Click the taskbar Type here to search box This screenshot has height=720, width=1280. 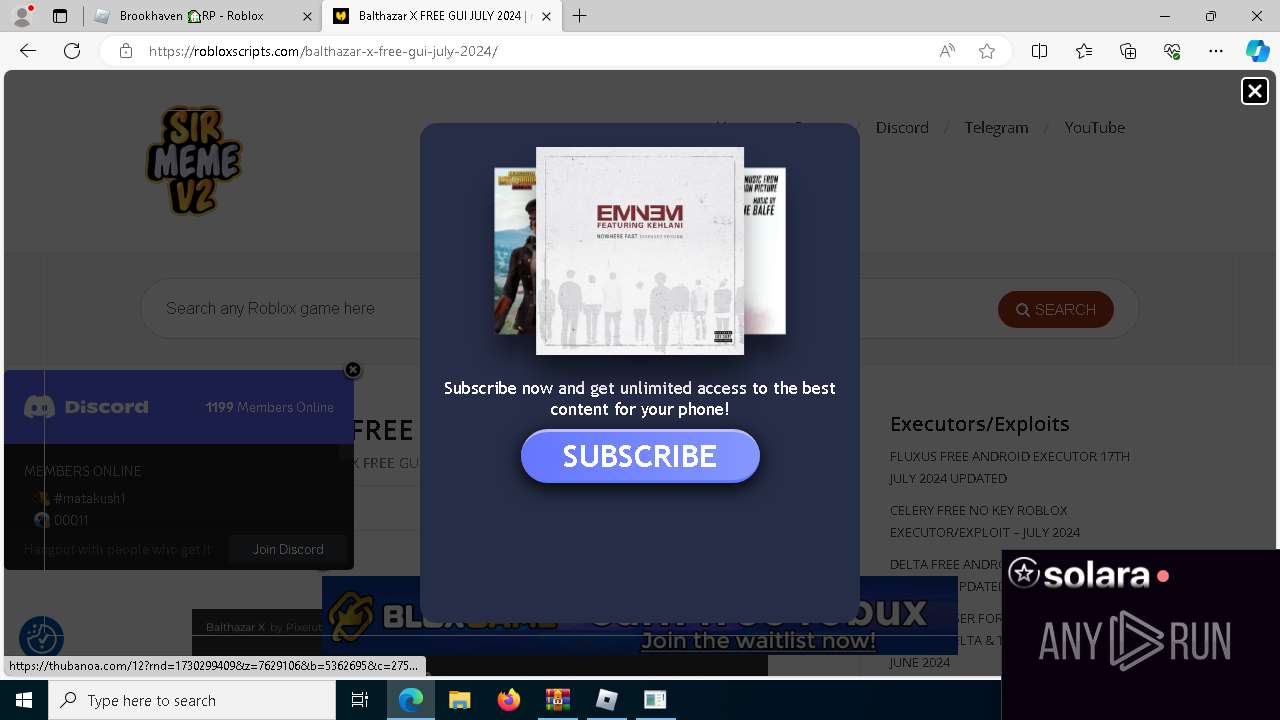coord(192,700)
